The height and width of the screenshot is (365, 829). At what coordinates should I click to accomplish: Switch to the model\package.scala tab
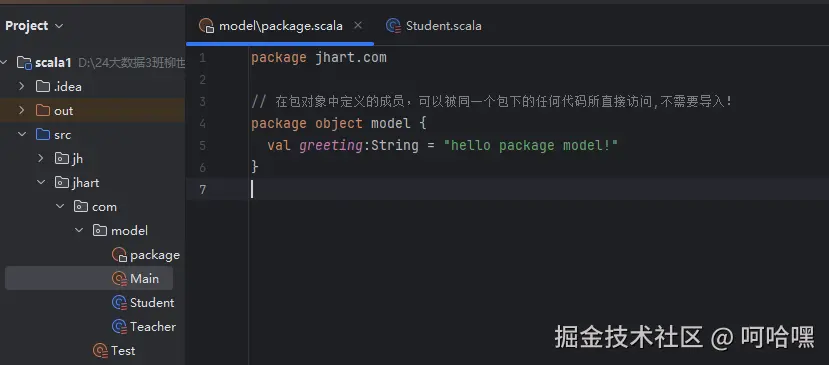(x=281, y=26)
